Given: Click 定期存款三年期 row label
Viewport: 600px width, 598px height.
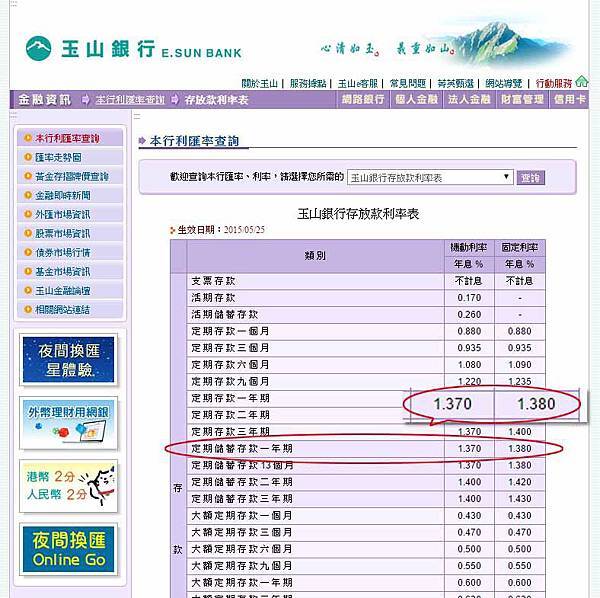Looking at the screenshot, I should (230, 432).
